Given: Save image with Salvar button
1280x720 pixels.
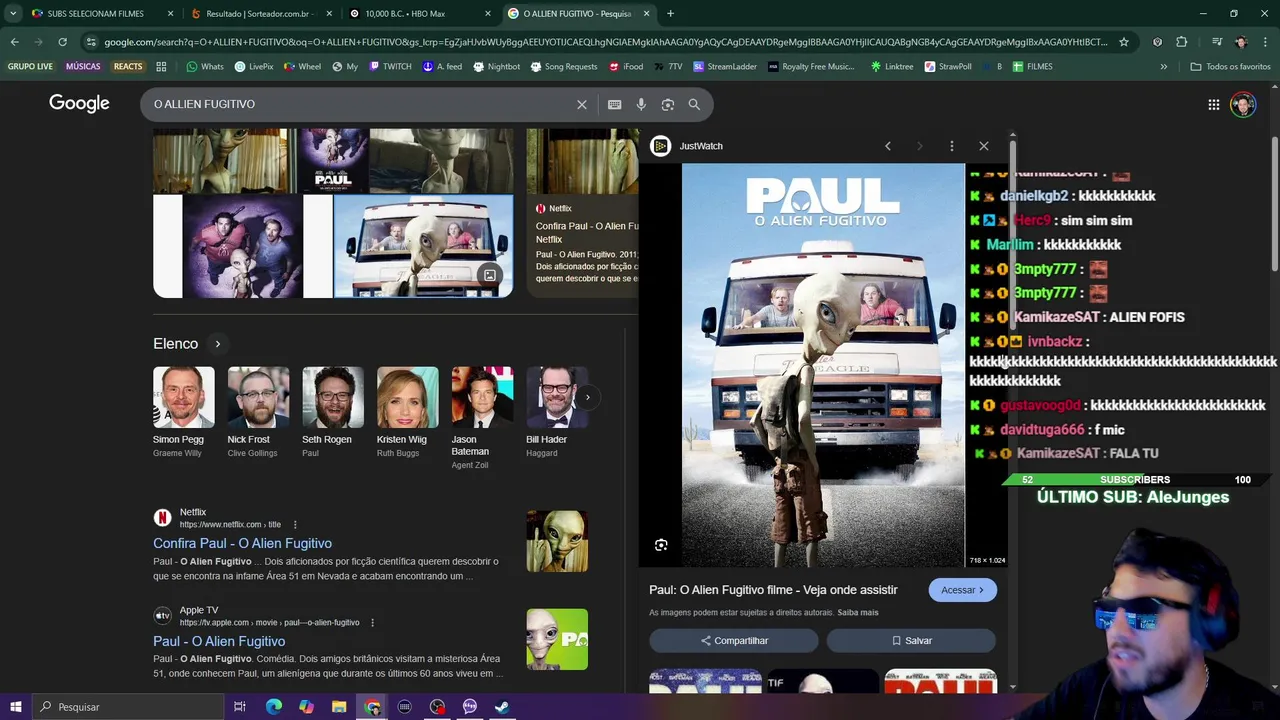Looking at the screenshot, I should click(911, 641).
